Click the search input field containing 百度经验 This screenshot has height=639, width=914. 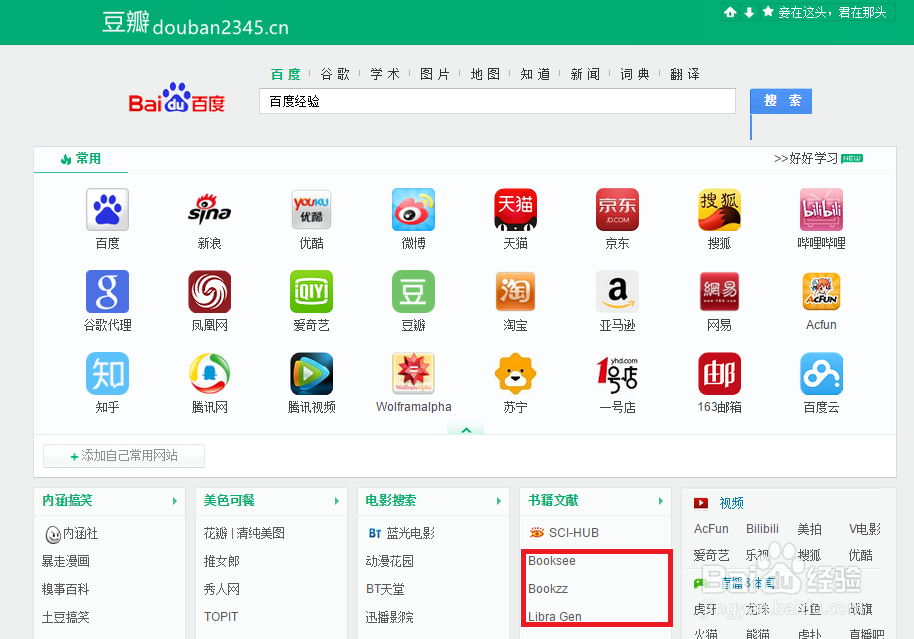[x=497, y=101]
